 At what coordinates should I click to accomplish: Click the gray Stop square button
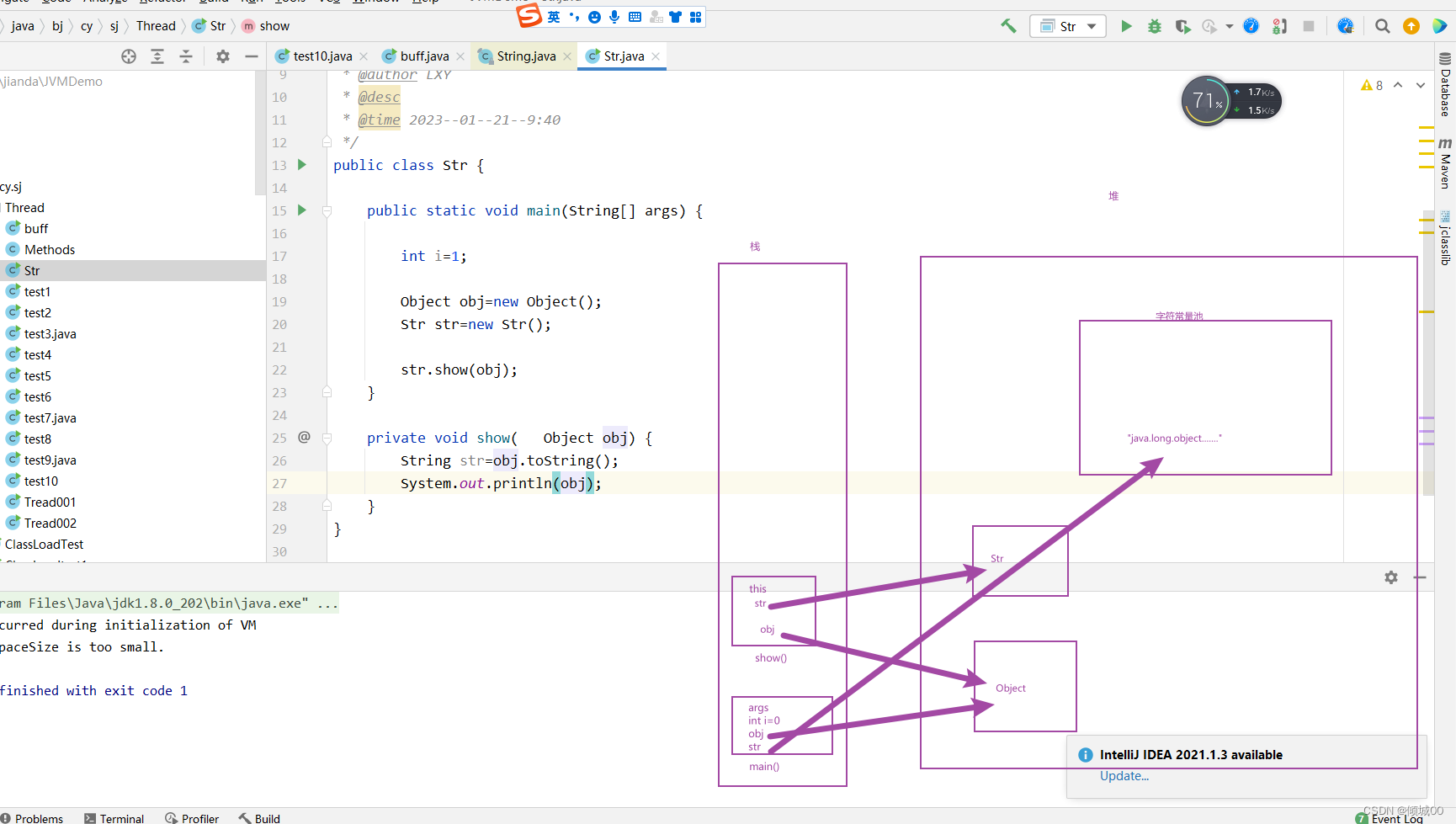pos(1308,26)
